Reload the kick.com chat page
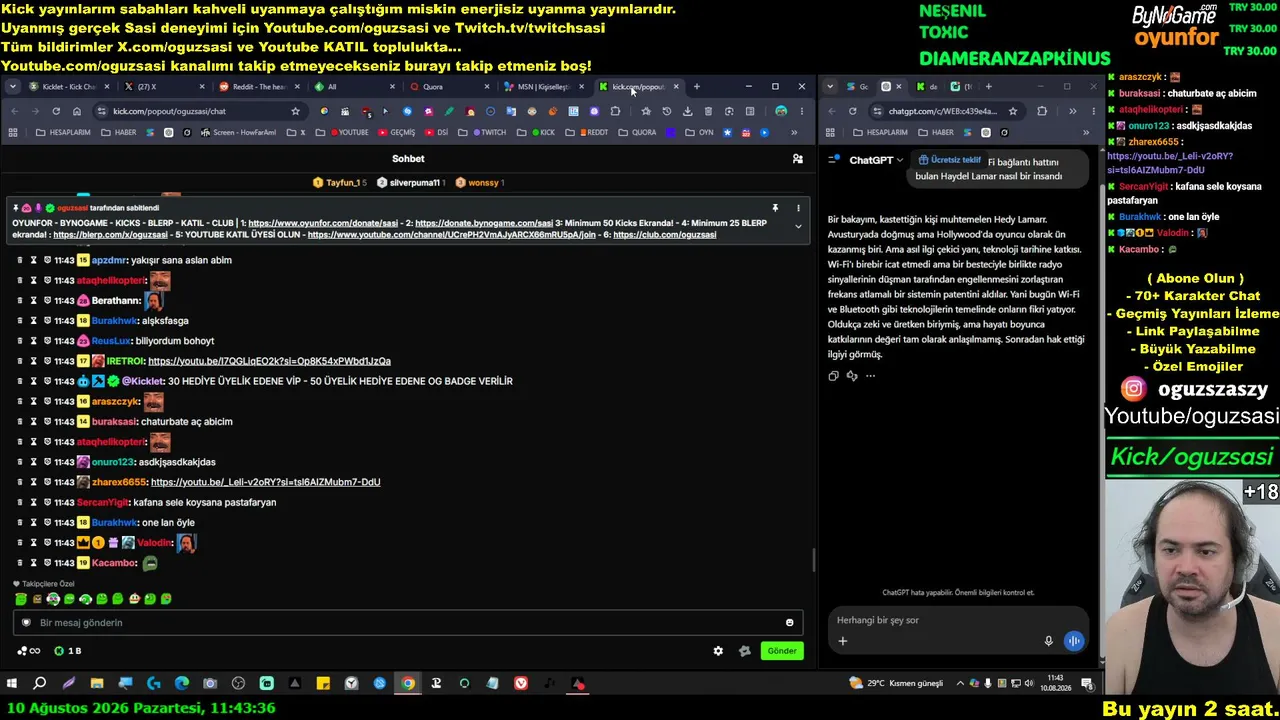 click(x=56, y=111)
